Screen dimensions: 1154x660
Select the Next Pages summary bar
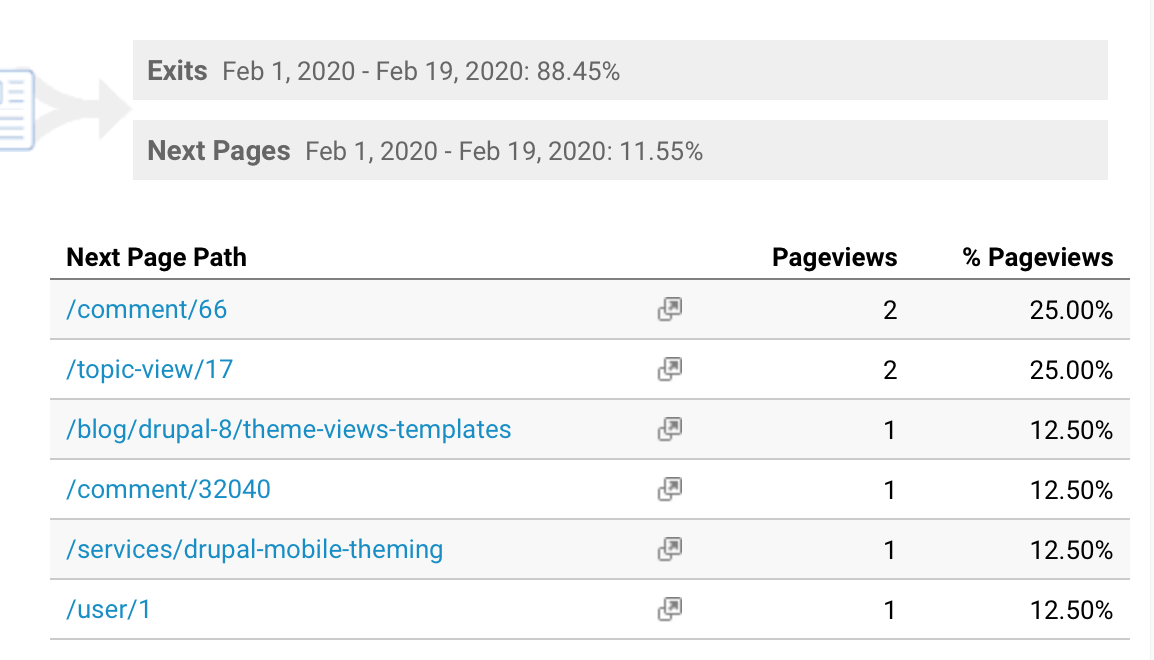620,150
